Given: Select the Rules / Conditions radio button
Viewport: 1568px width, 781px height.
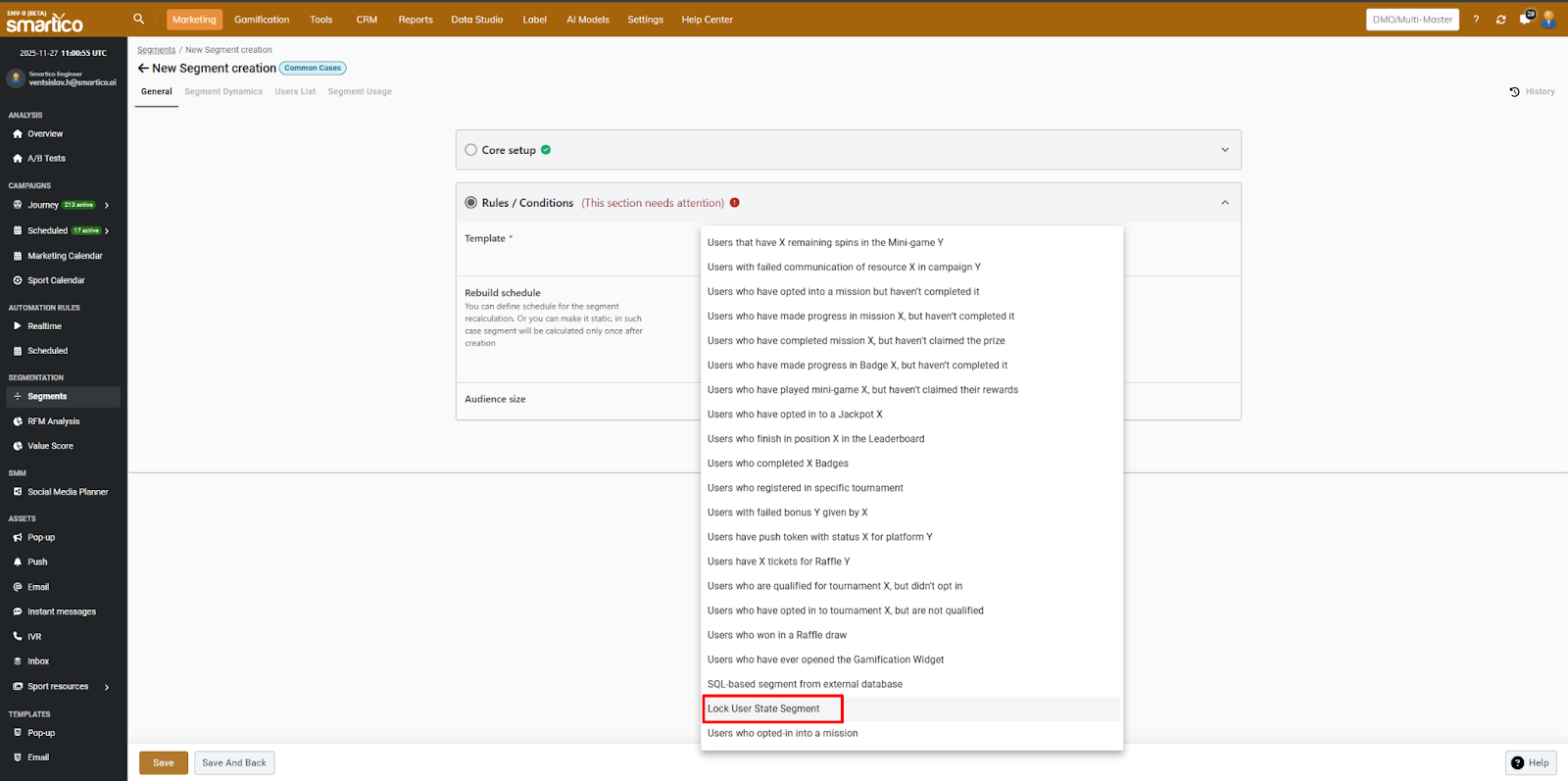Looking at the screenshot, I should pos(471,203).
